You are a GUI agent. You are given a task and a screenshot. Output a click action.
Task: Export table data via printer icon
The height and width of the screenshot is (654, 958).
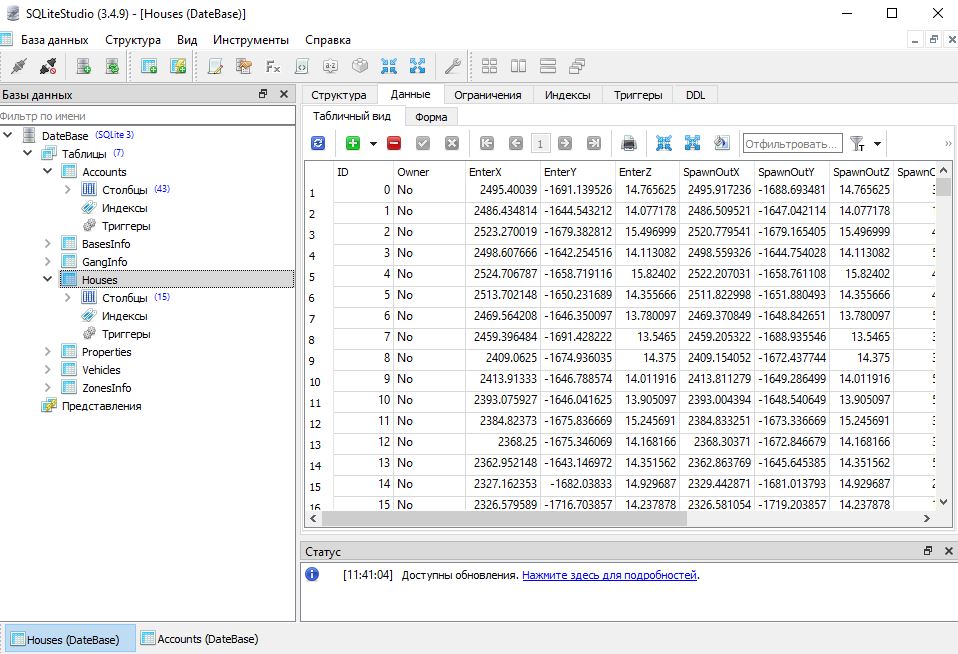(629, 143)
